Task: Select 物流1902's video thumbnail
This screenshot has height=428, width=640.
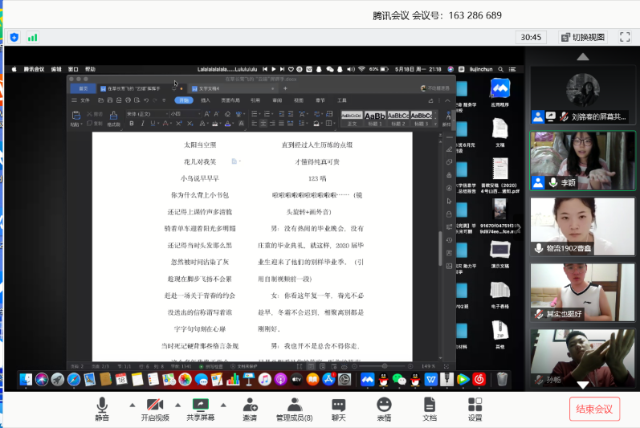Action: click(583, 226)
